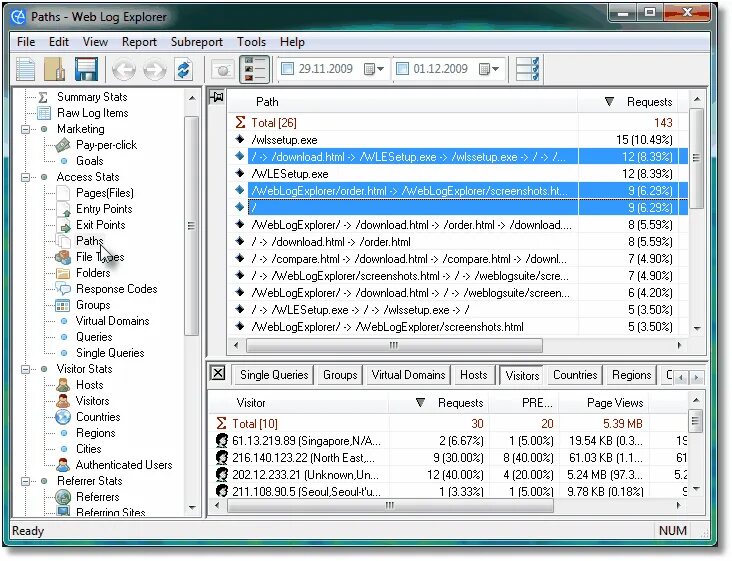Image resolution: width=732 pixels, height=561 pixels.
Task: Open the 29.11.2009 date picker dropdown
Action: pyautogui.click(x=374, y=69)
